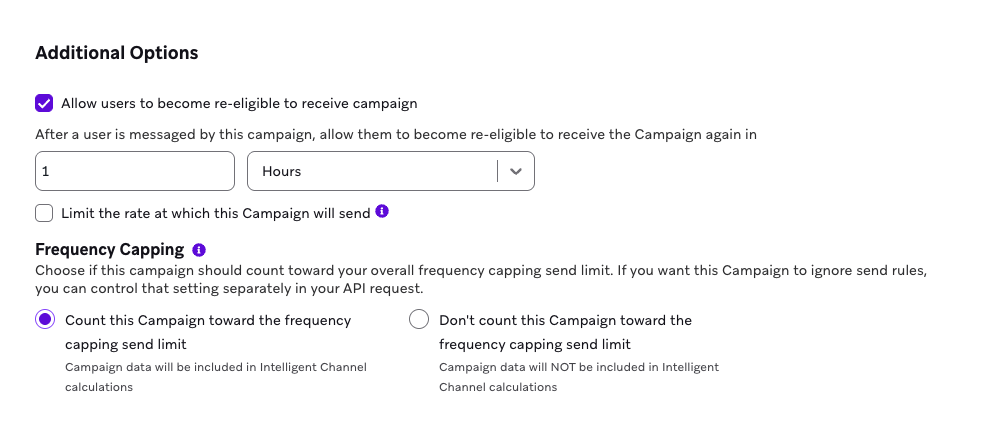Click 'Campaign data will NOT be included' description
The height and width of the screenshot is (422, 994).
(579, 367)
